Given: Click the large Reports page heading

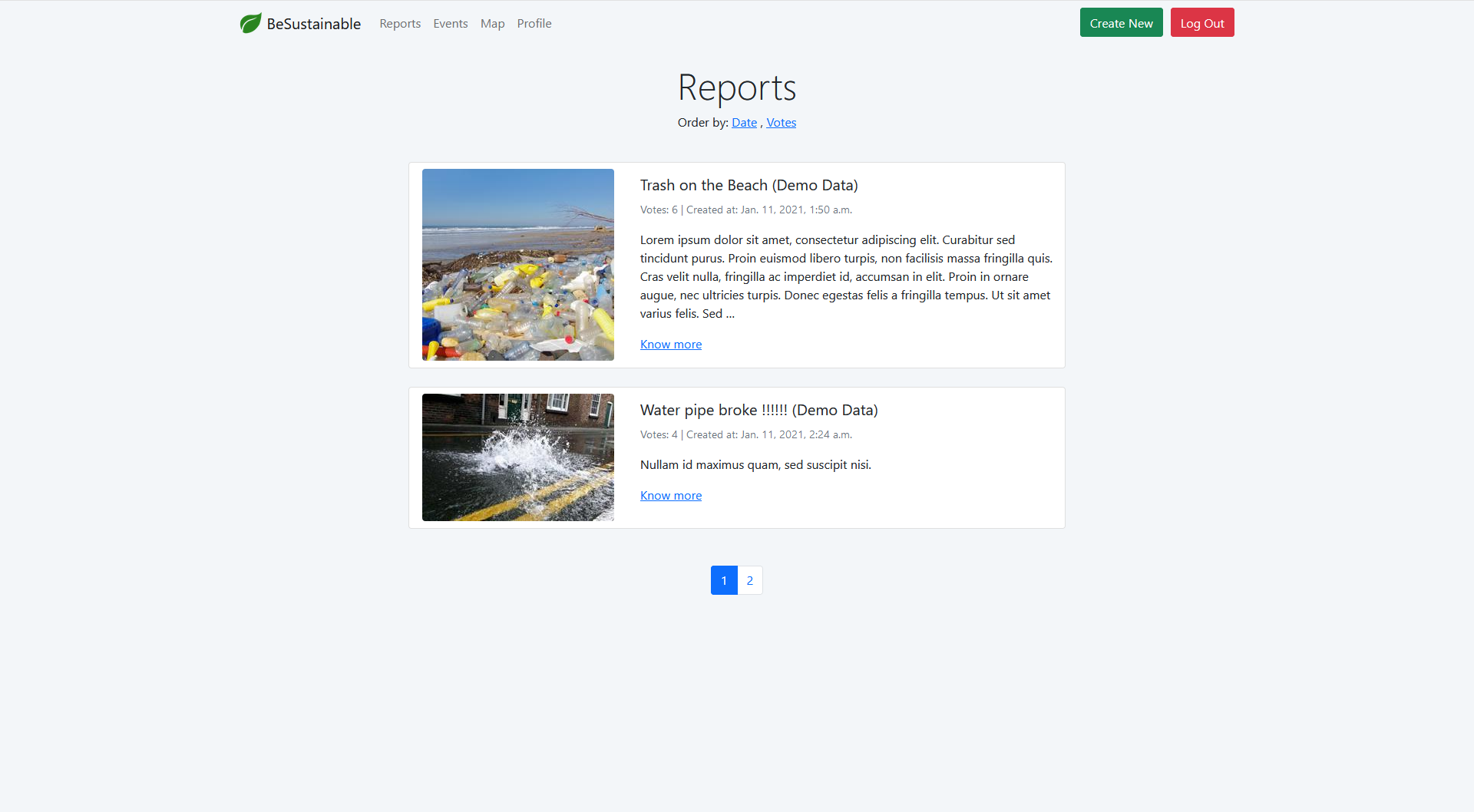Looking at the screenshot, I should coord(736,87).
